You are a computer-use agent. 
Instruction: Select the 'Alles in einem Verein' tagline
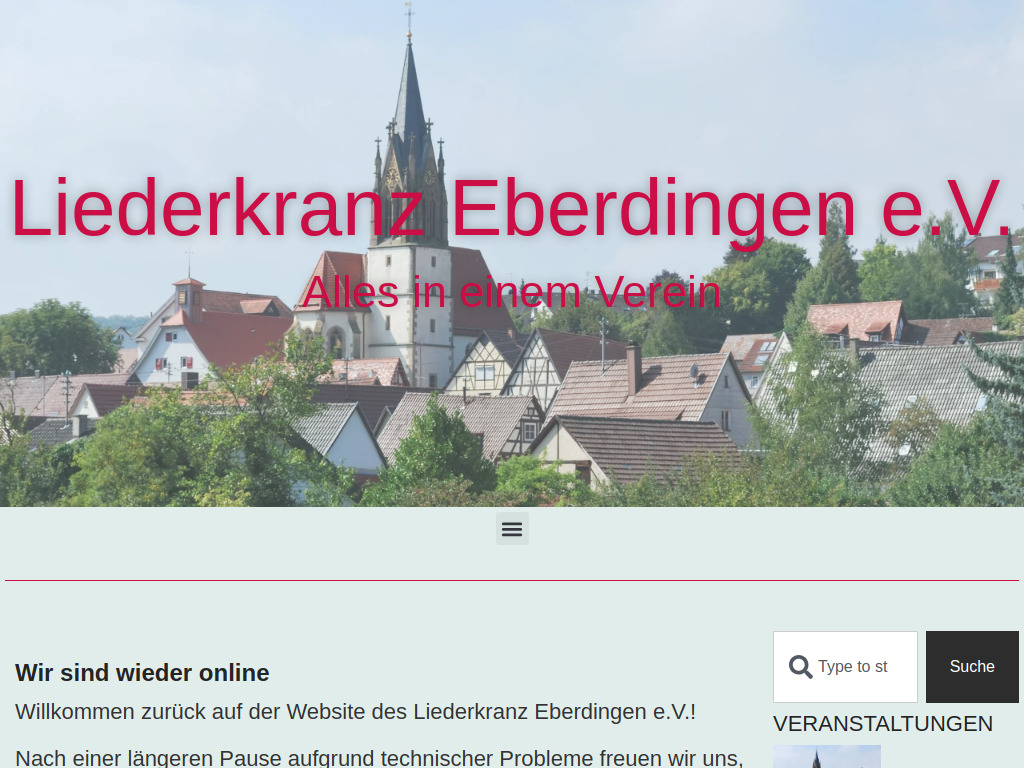[x=514, y=292]
